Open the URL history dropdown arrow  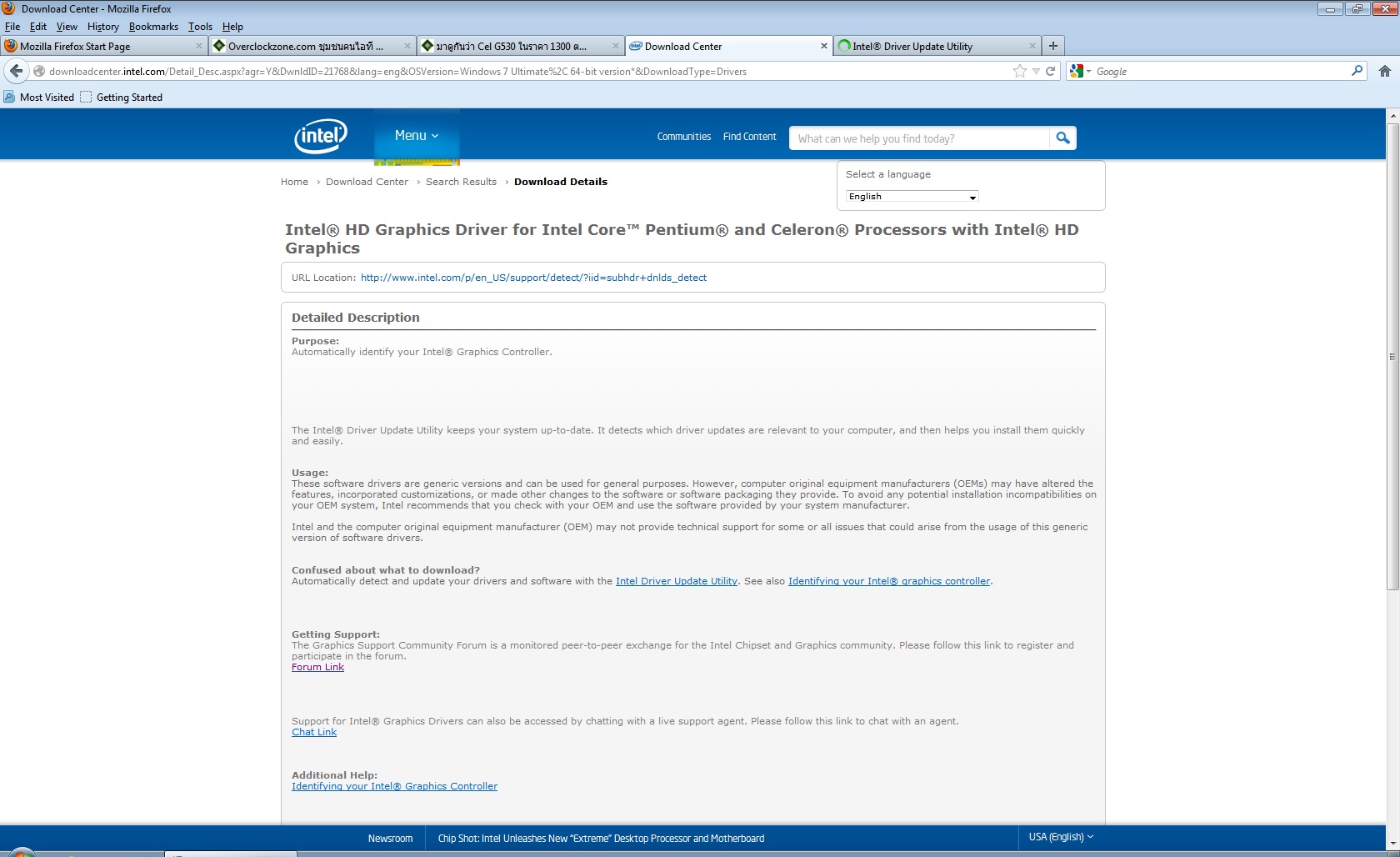(x=1036, y=71)
